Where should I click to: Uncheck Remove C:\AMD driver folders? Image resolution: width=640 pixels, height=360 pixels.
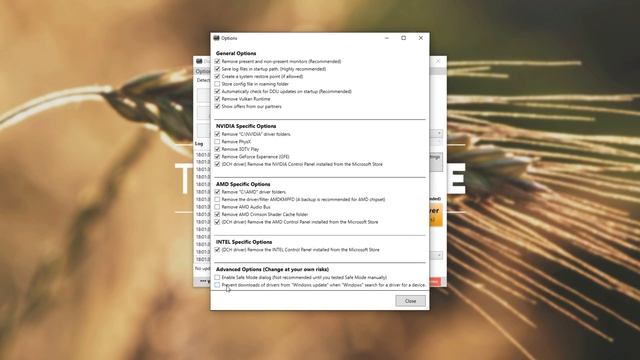pyautogui.click(x=217, y=192)
